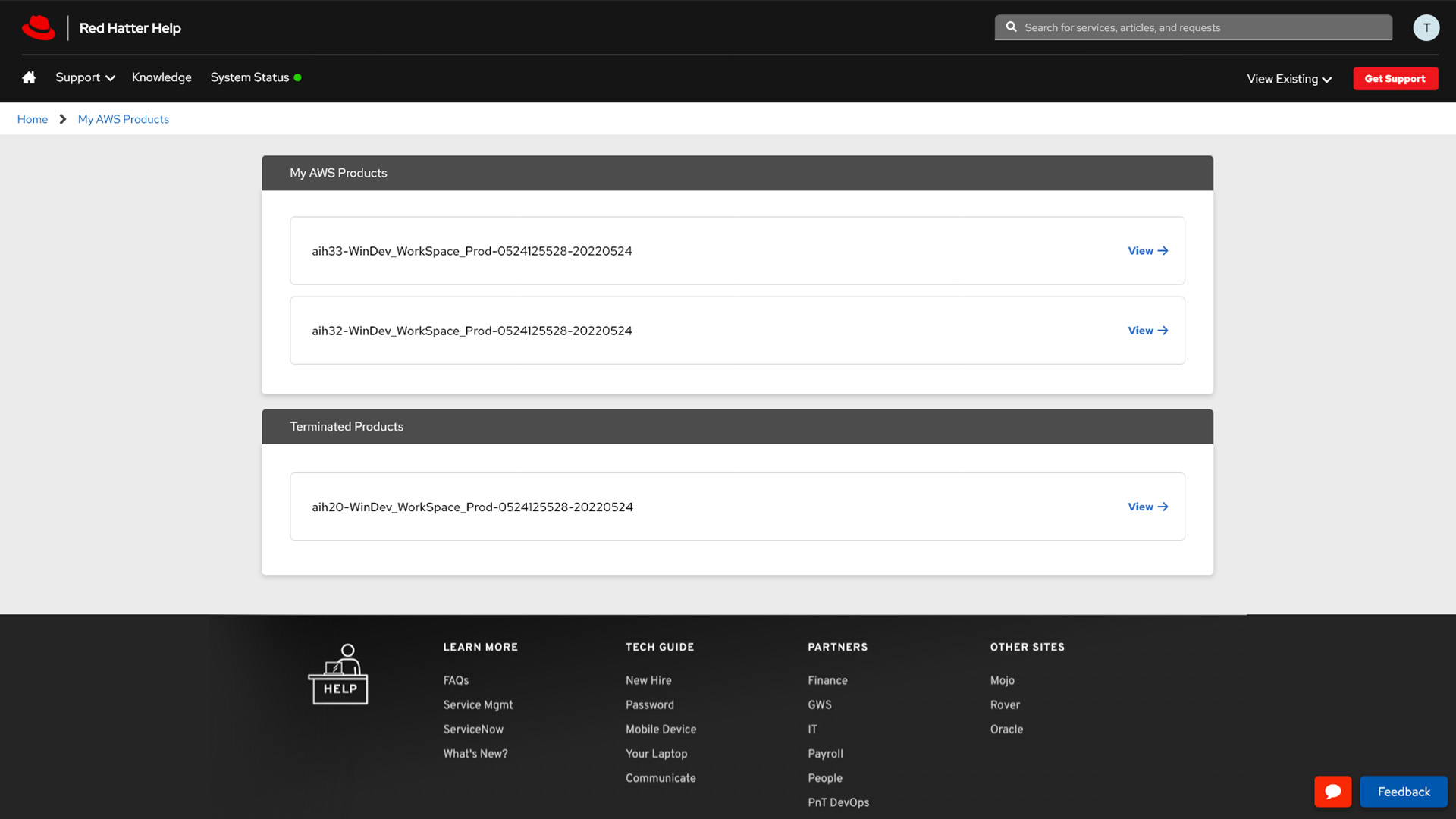Focus the services and articles search field
The image size is (1456, 819).
click(x=1193, y=27)
